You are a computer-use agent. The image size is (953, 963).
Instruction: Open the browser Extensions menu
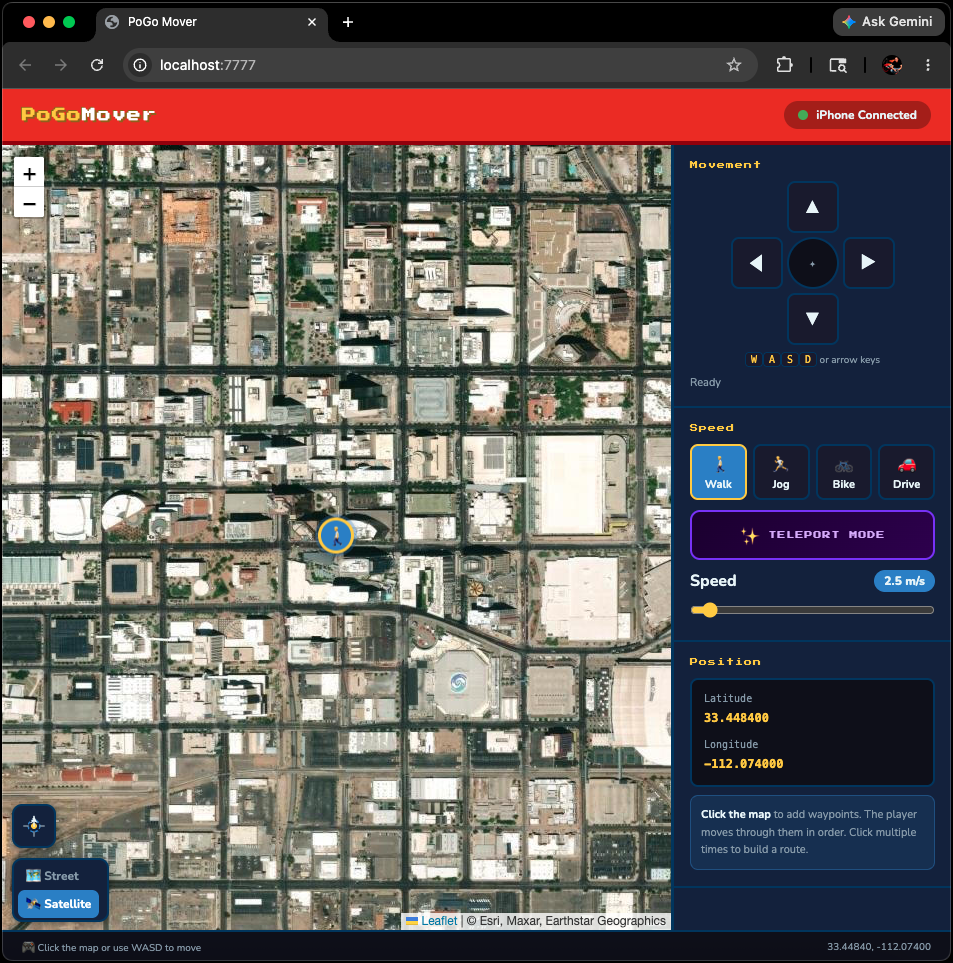(784, 65)
